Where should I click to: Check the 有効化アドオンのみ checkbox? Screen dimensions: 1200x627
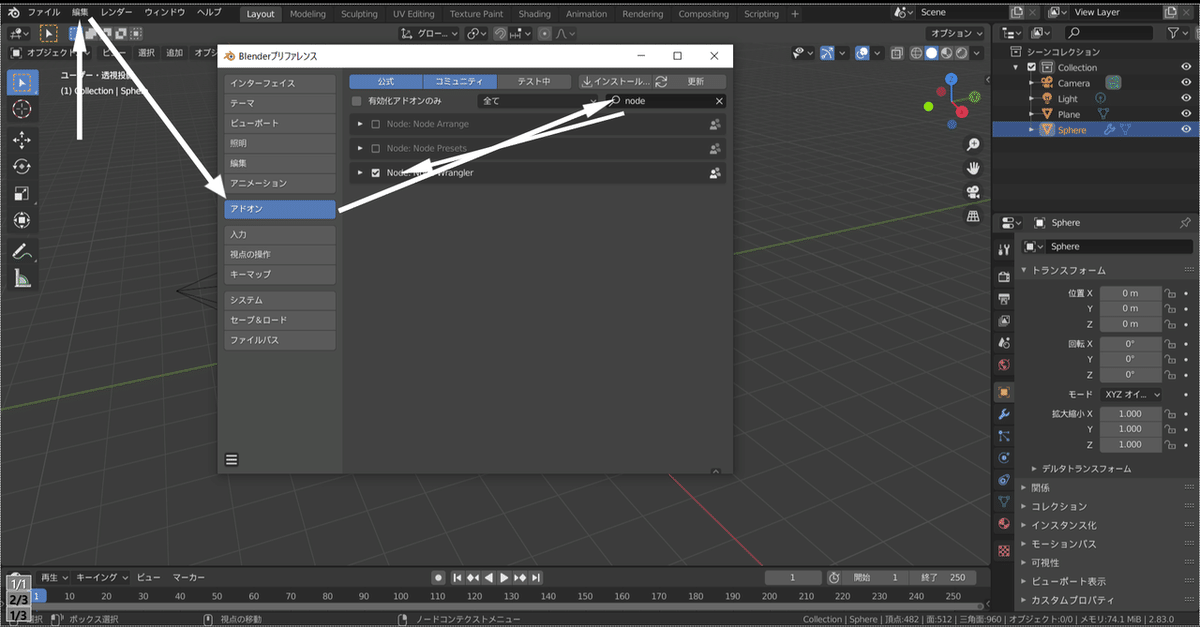point(357,101)
